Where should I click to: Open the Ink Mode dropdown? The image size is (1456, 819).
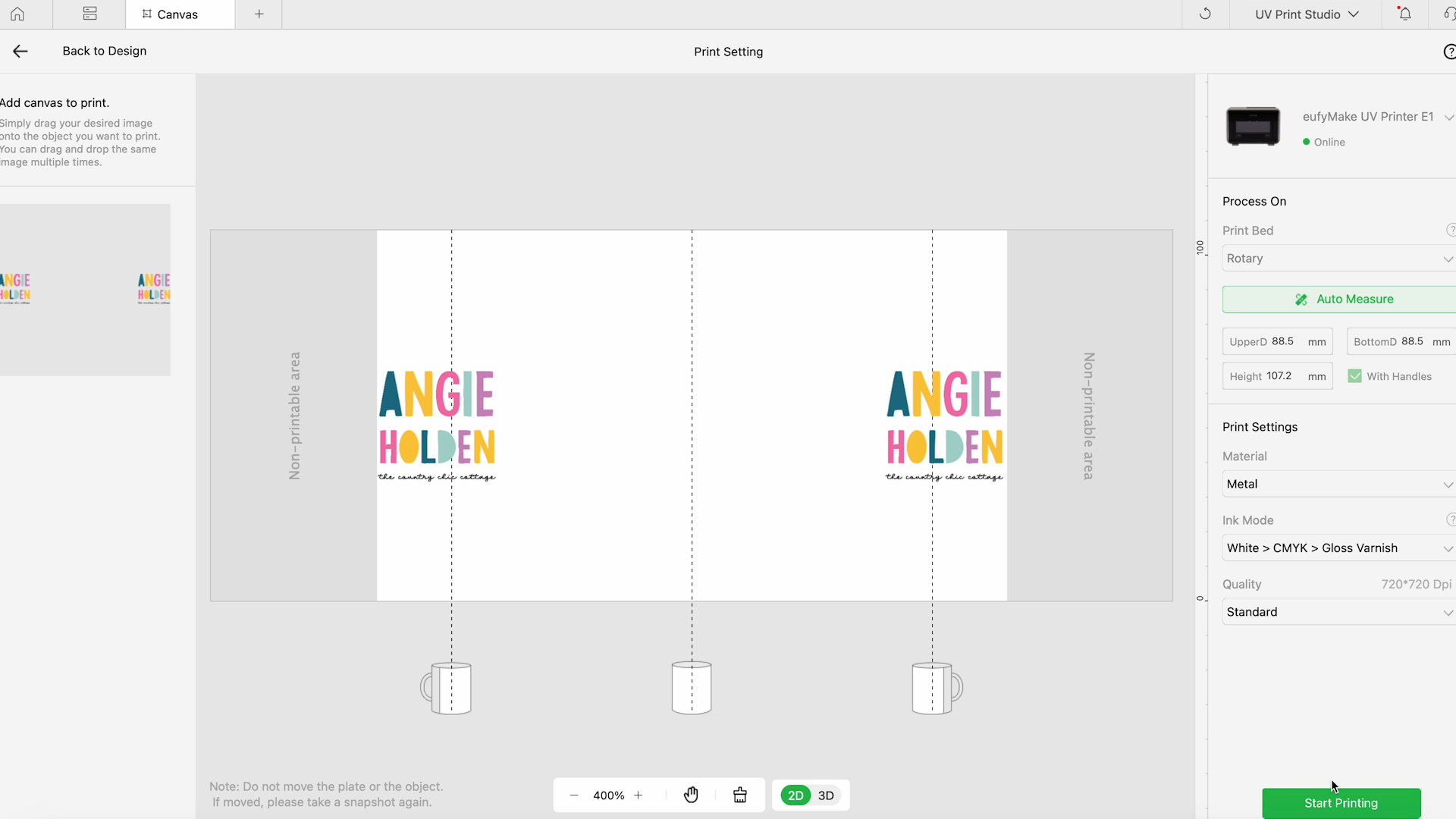tap(1338, 548)
